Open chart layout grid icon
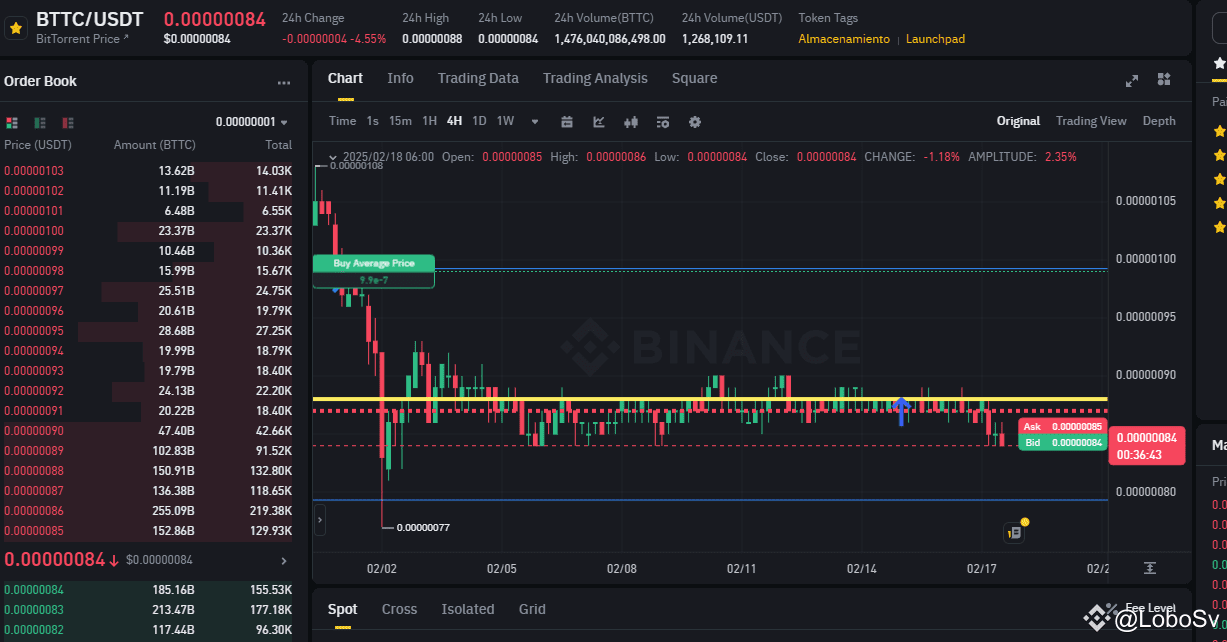The width and height of the screenshot is (1227, 642). click(x=1164, y=79)
